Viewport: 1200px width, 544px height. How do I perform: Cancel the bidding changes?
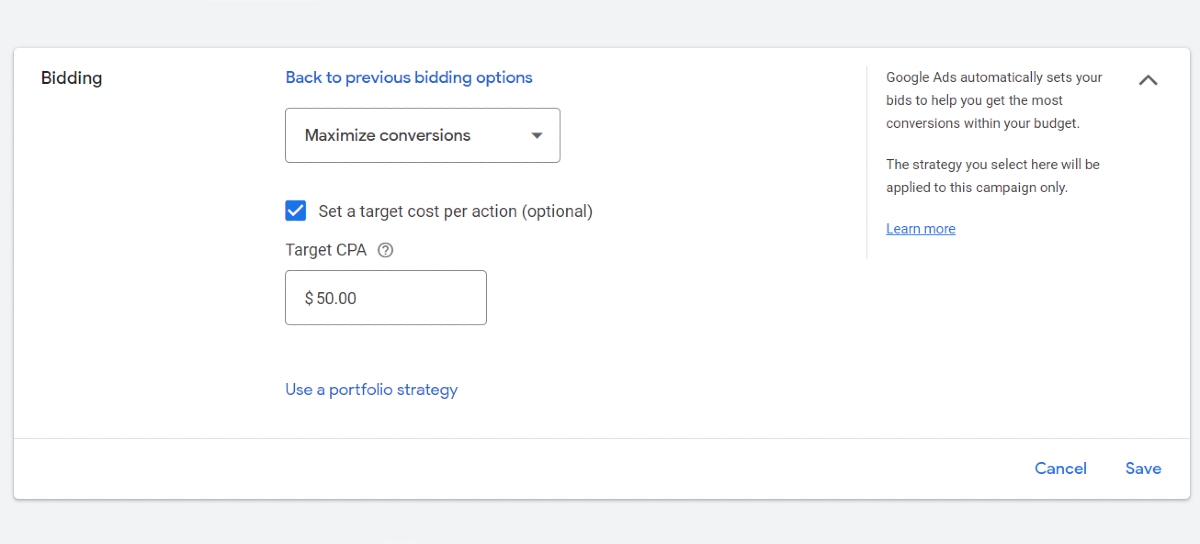[1060, 468]
